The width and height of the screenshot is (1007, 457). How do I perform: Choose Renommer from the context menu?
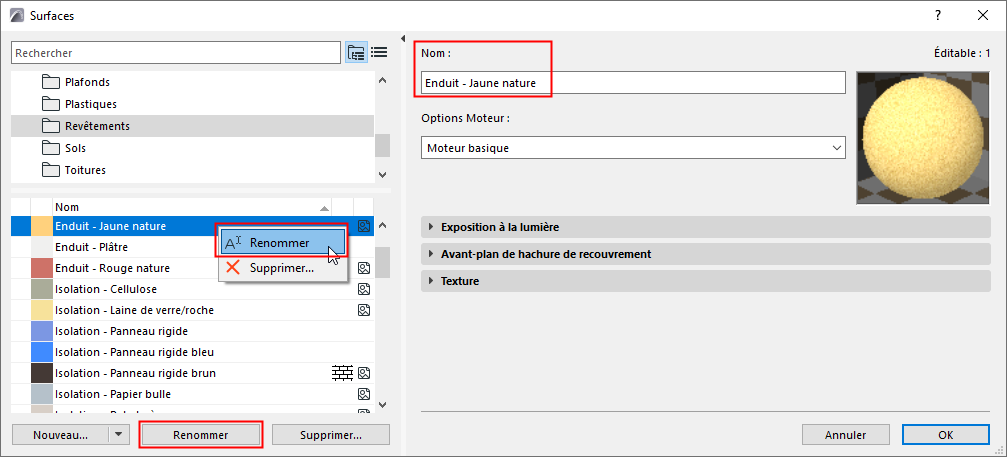(x=280, y=243)
